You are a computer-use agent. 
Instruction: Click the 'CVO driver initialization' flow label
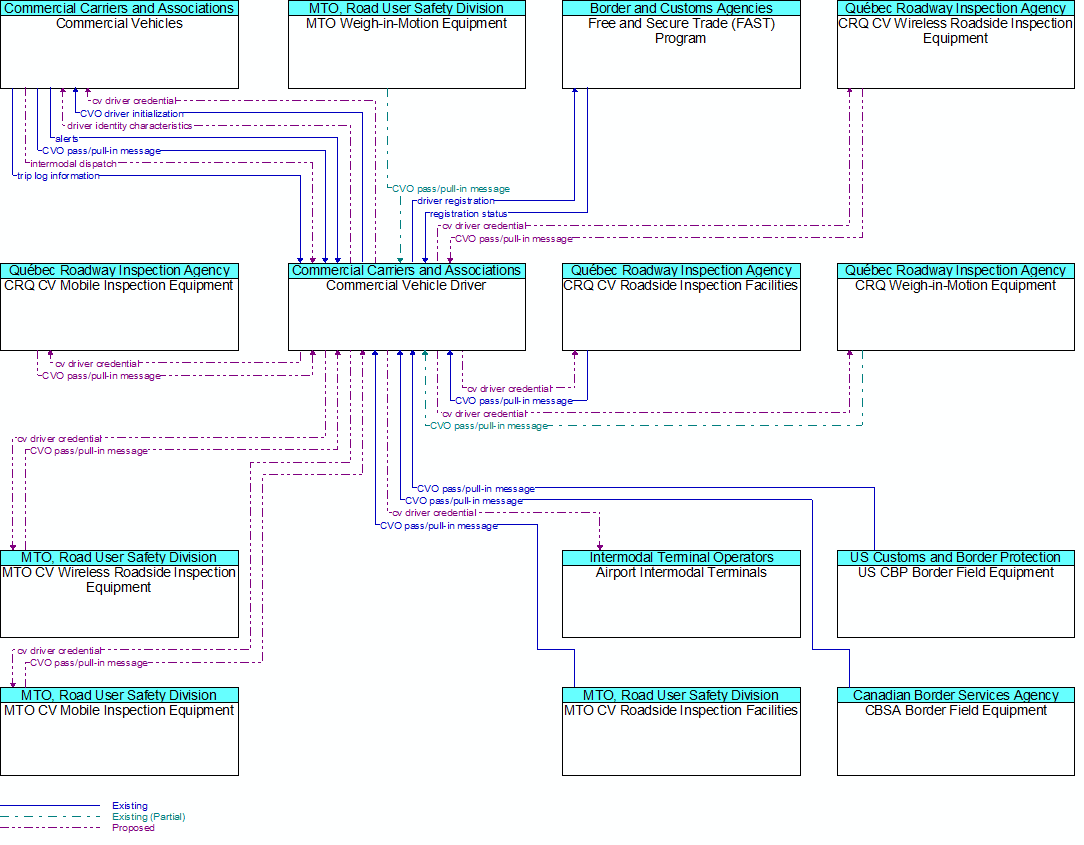click(x=132, y=113)
